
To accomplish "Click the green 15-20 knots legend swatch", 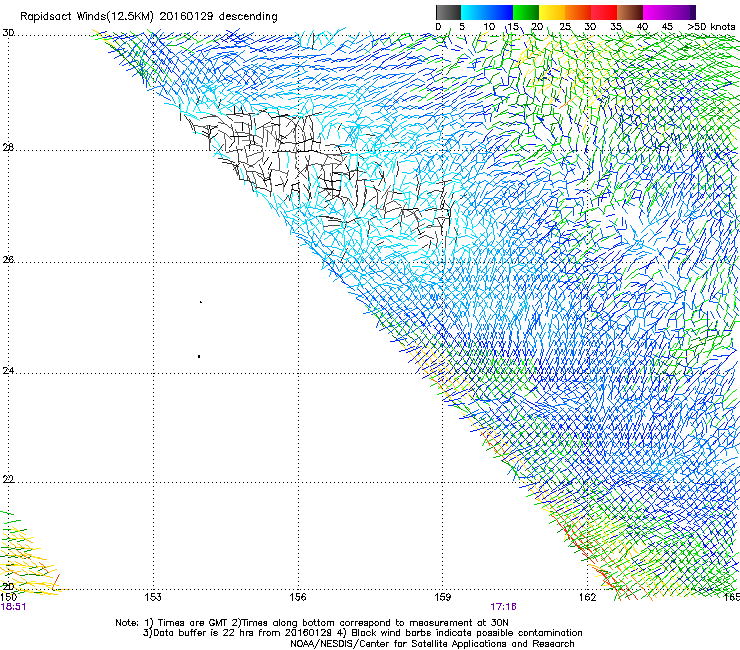I will pyautogui.click(x=526, y=12).
